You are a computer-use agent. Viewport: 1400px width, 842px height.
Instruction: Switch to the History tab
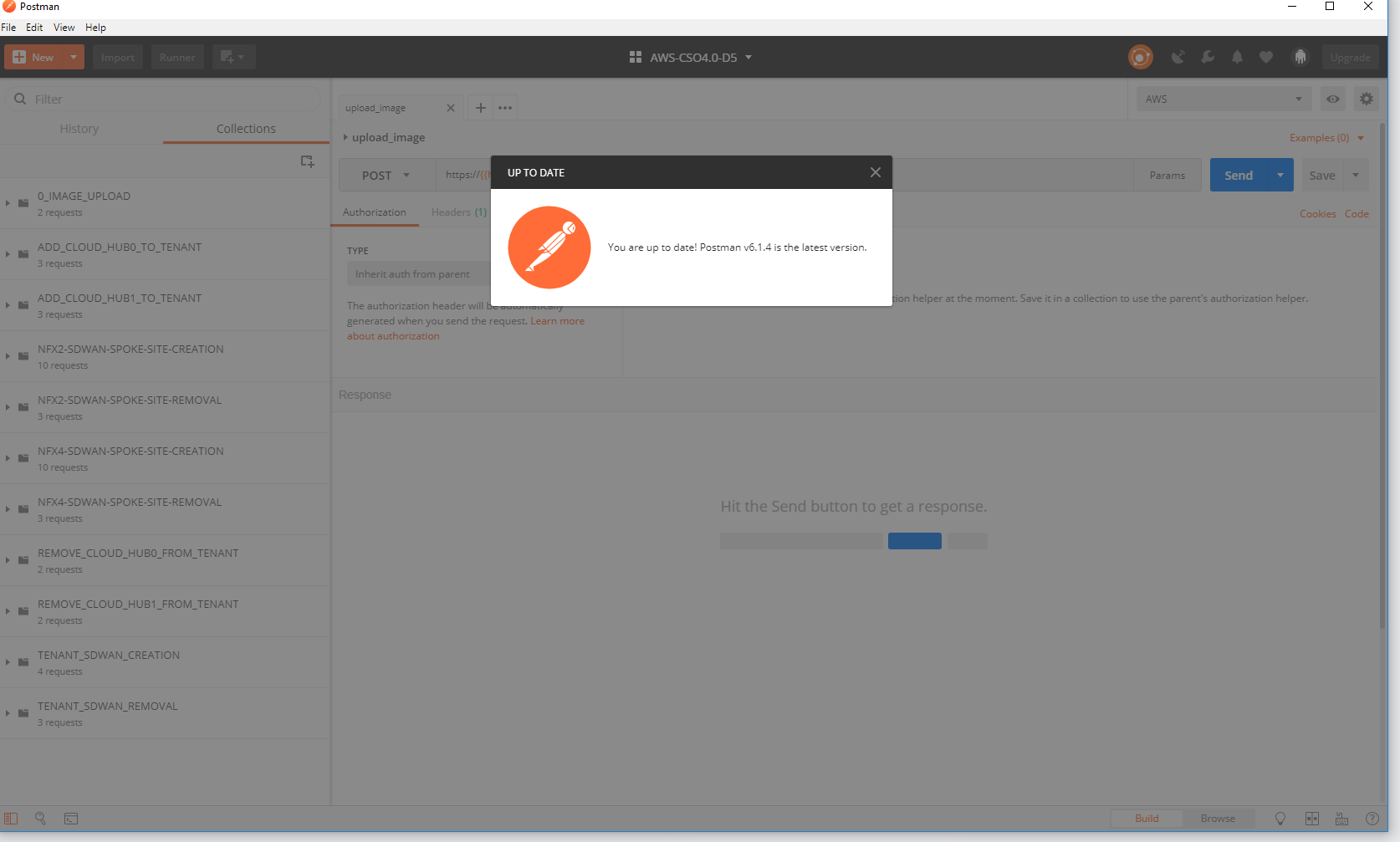(x=79, y=129)
